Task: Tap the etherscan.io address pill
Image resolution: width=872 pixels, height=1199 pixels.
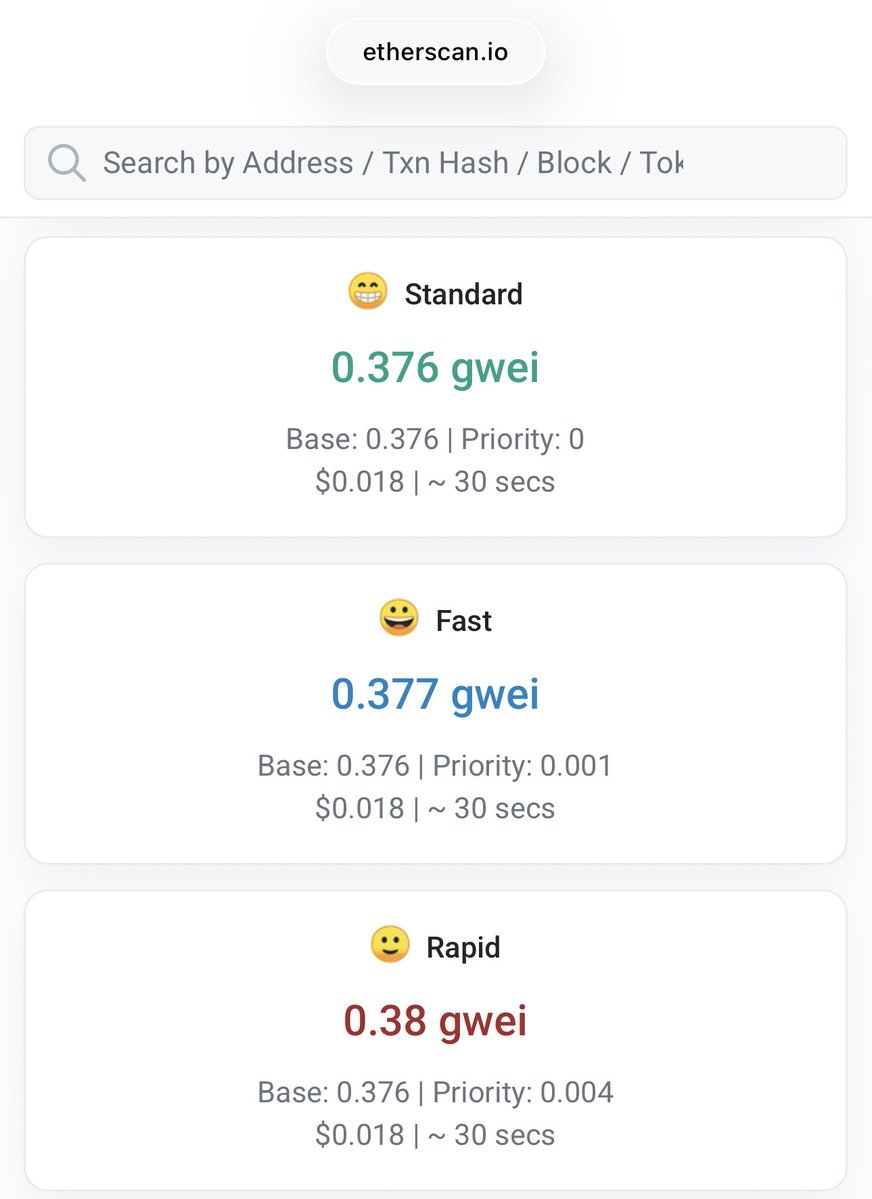Action: (x=435, y=52)
